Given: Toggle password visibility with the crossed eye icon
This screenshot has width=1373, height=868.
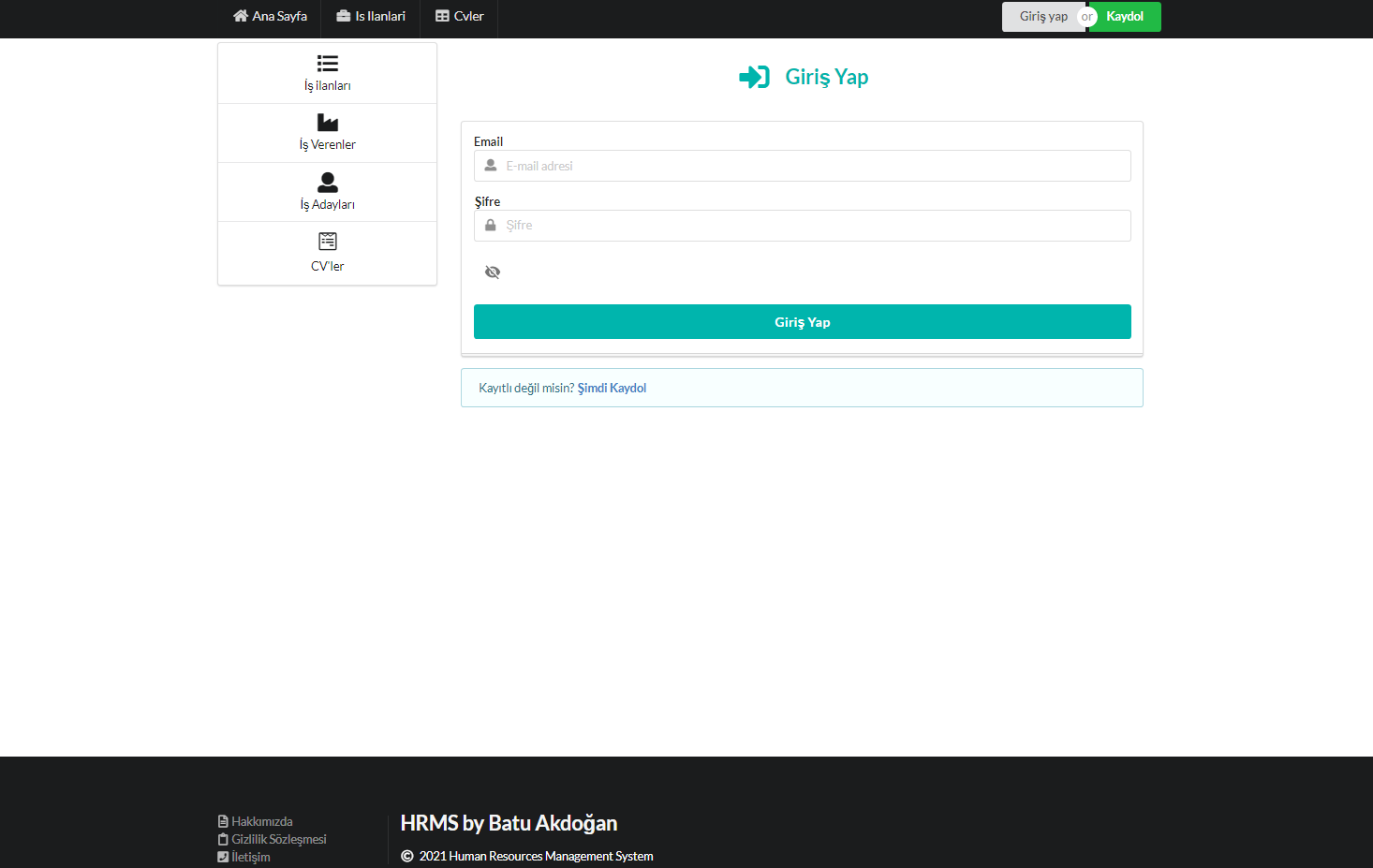Looking at the screenshot, I should coord(493,272).
